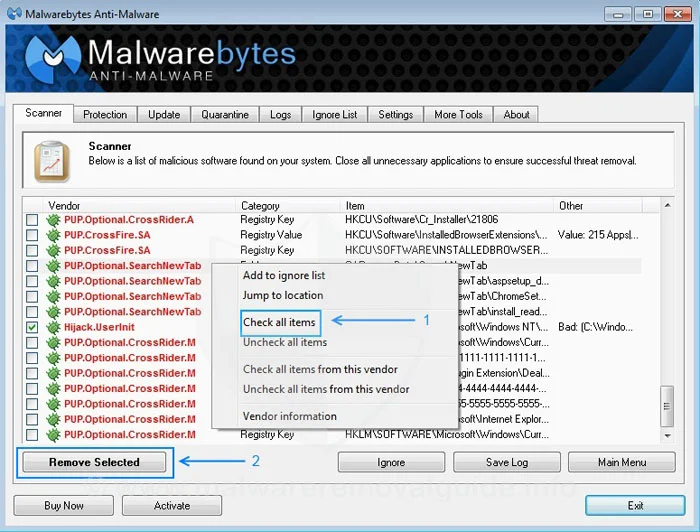
Task: Click the bug icon of the 4444-4444-4444 row
Action: (53, 388)
